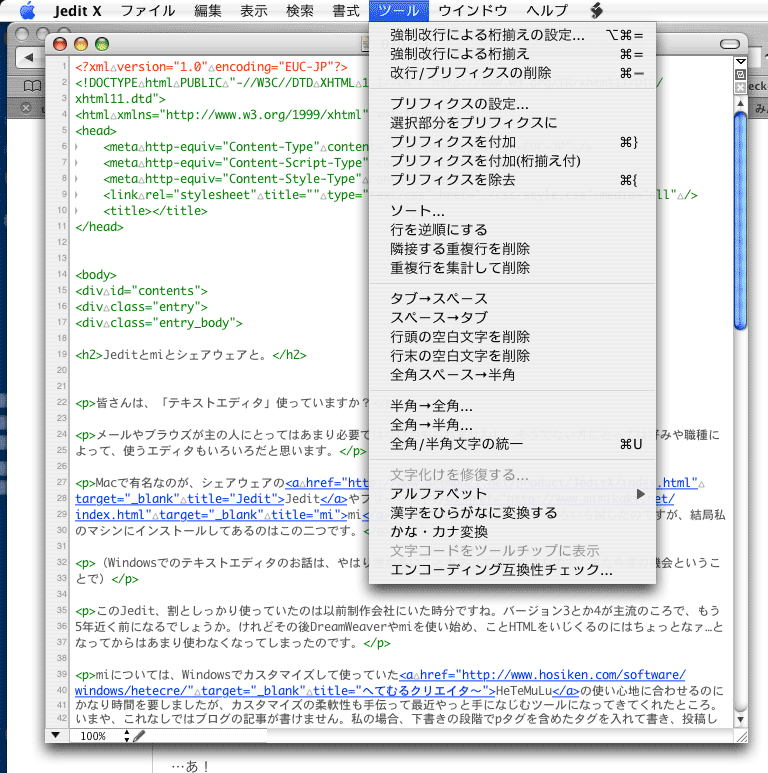
Task: Choose 強制改行による桁揃え
Action: [x=513, y=54]
